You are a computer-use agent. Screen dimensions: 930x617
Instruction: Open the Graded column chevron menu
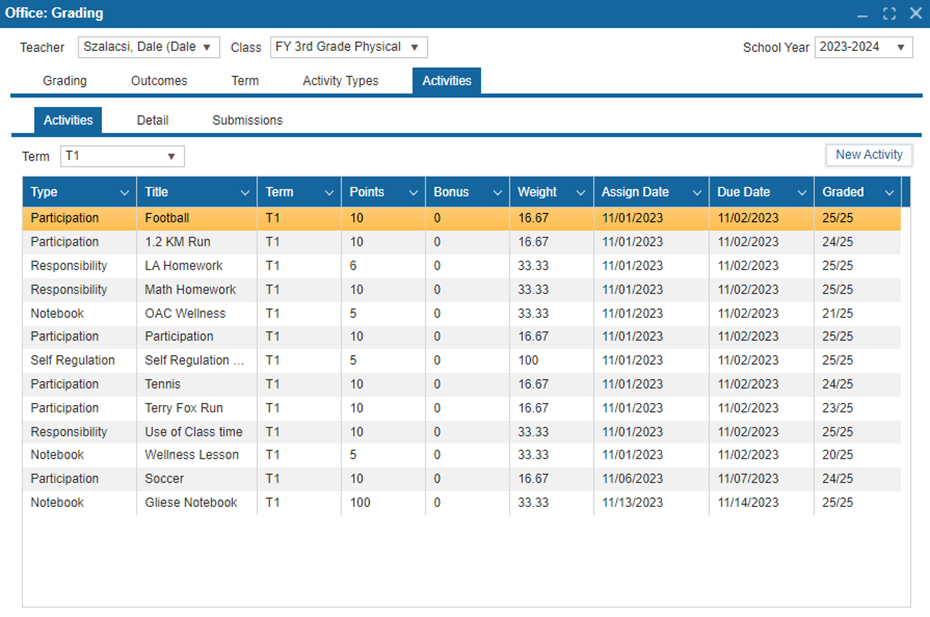click(889, 192)
